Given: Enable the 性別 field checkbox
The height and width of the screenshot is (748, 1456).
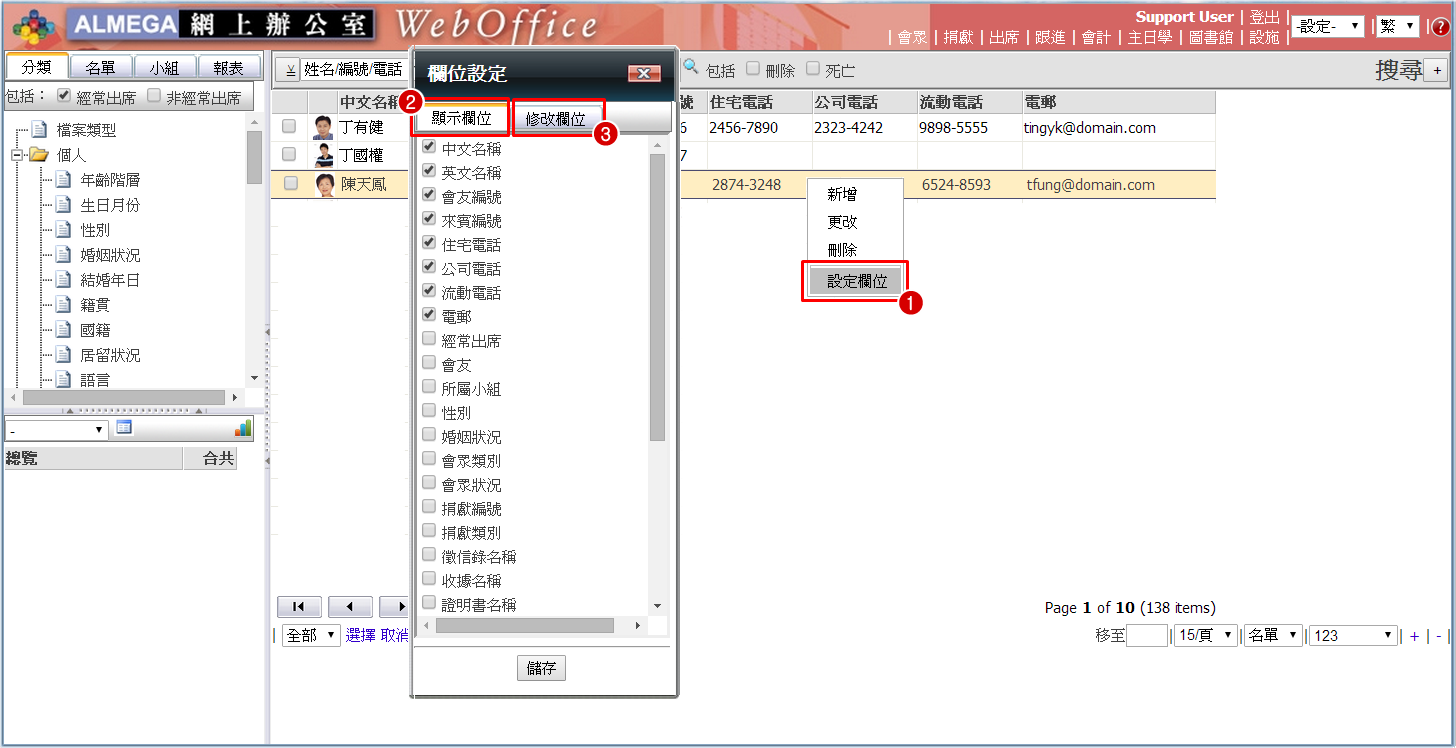Looking at the screenshot, I should 429,411.
